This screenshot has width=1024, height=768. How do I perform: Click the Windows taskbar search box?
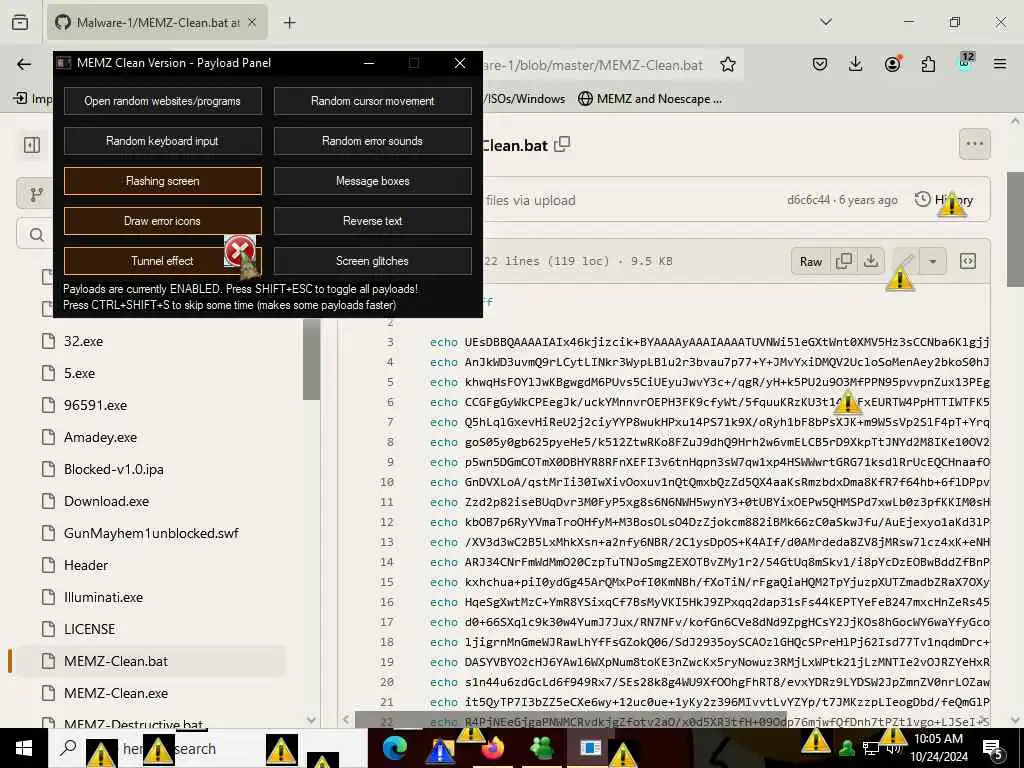(x=208, y=748)
